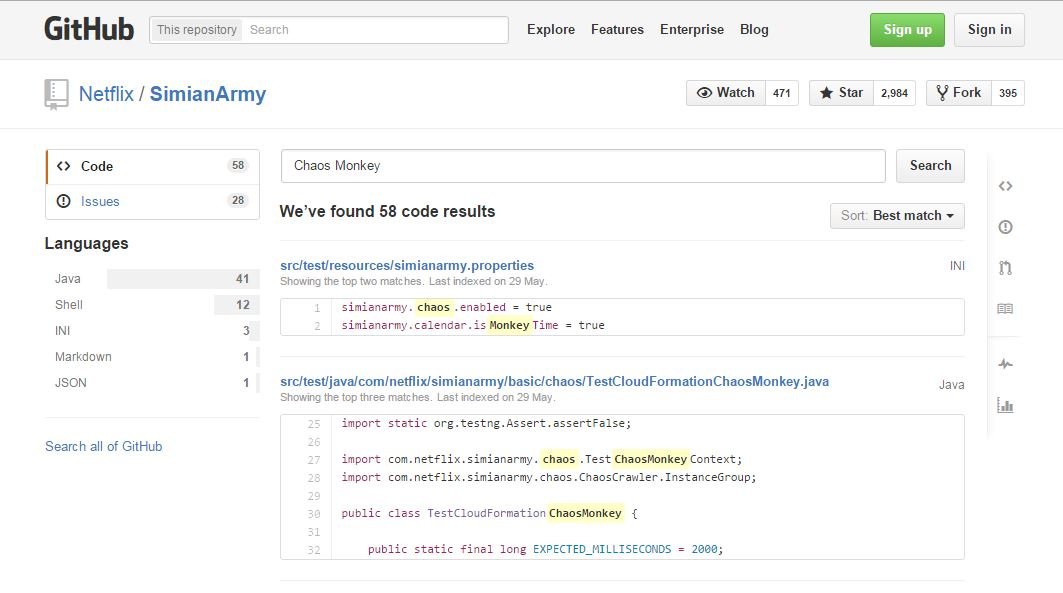Viewport: 1063px width, 593px height.
Task: Click the Watch repository button
Action: click(x=726, y=93)
